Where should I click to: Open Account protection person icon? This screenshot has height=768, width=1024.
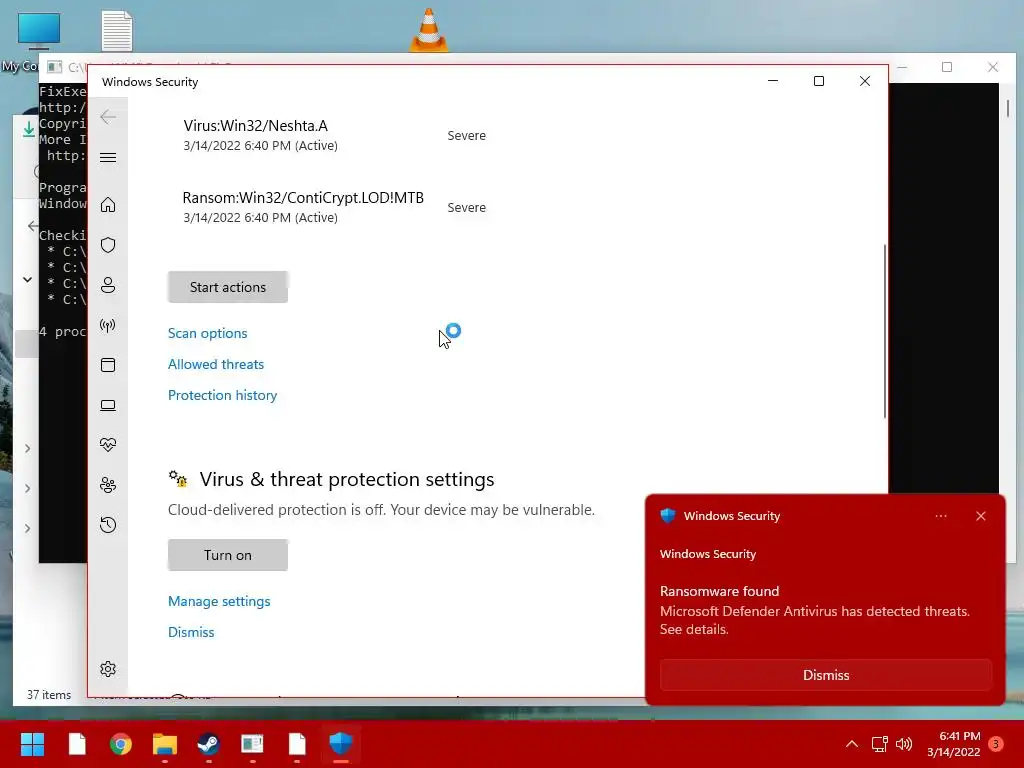108,285
